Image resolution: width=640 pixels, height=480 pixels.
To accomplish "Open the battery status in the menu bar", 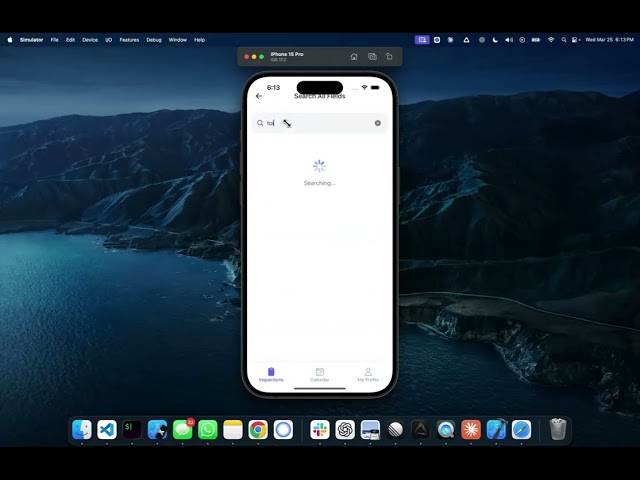I will (x=536, y=40).
